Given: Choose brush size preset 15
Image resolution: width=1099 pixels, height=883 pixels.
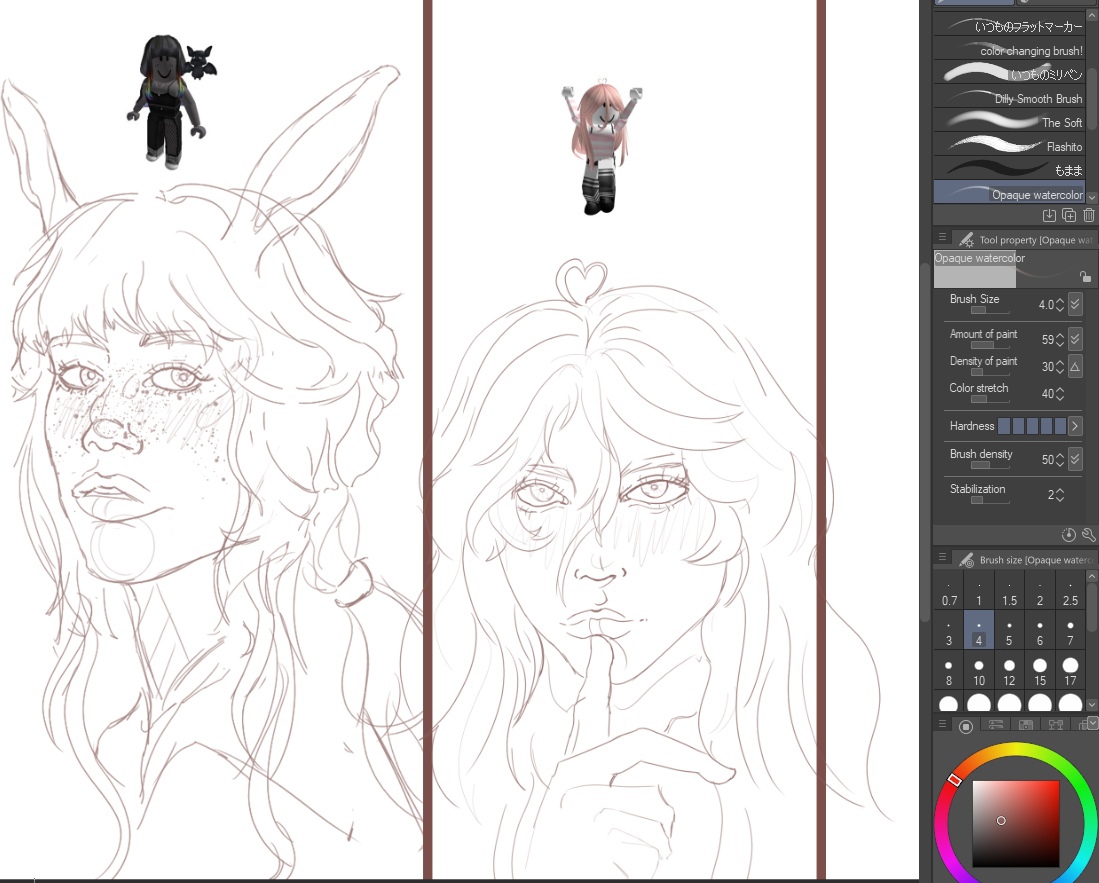Looking at the screenshot, I should pos(1040,671).
